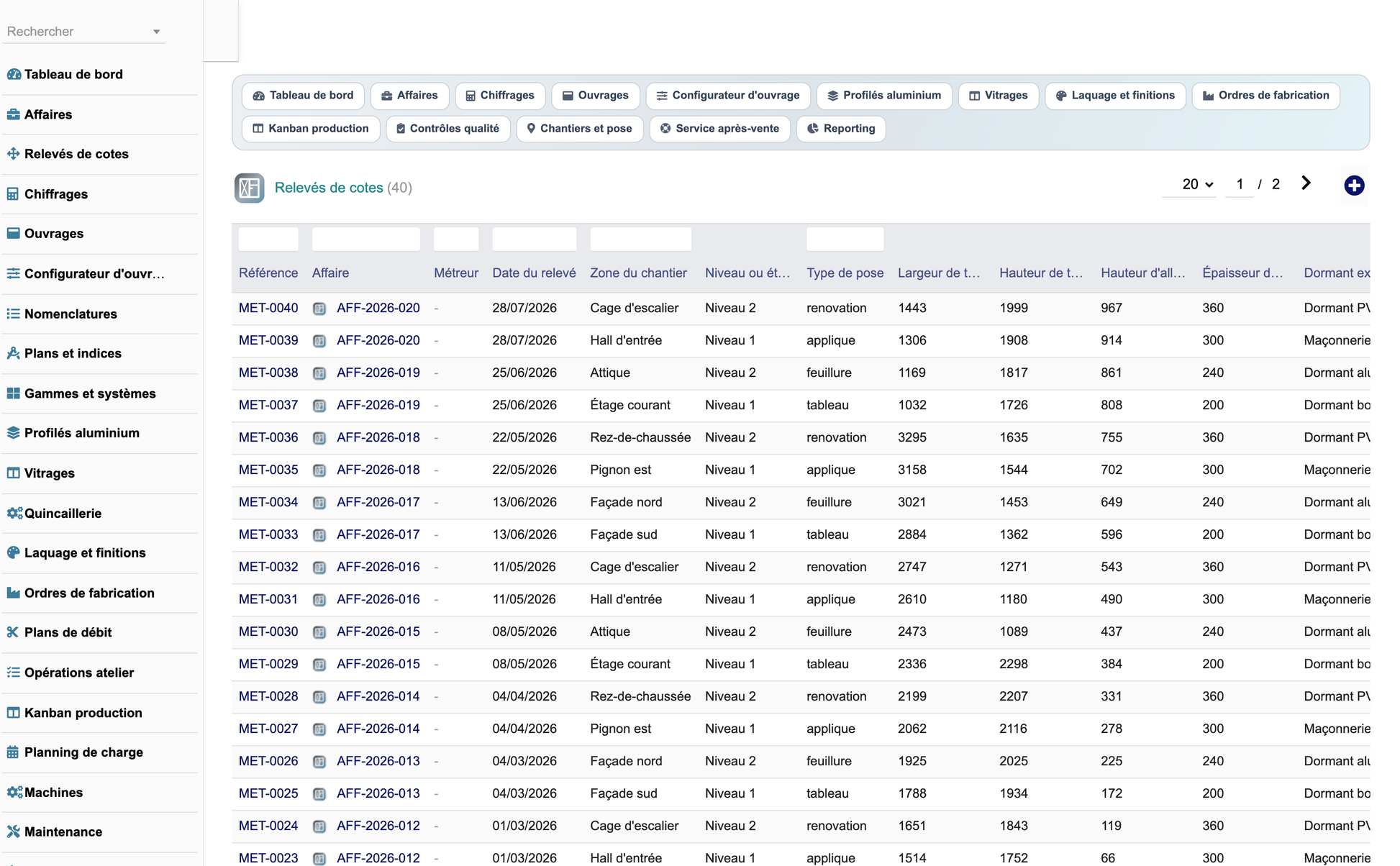
Task: Open the Vitrages tab in top bar
Action: pos(999,96)
